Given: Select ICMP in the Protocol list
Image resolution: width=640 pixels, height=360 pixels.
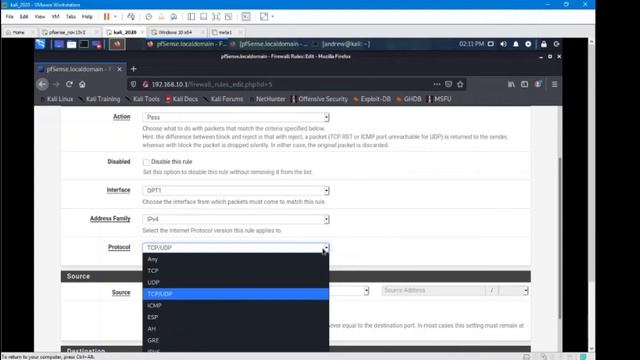Looking at the screenshot, I should click(236, 305).
